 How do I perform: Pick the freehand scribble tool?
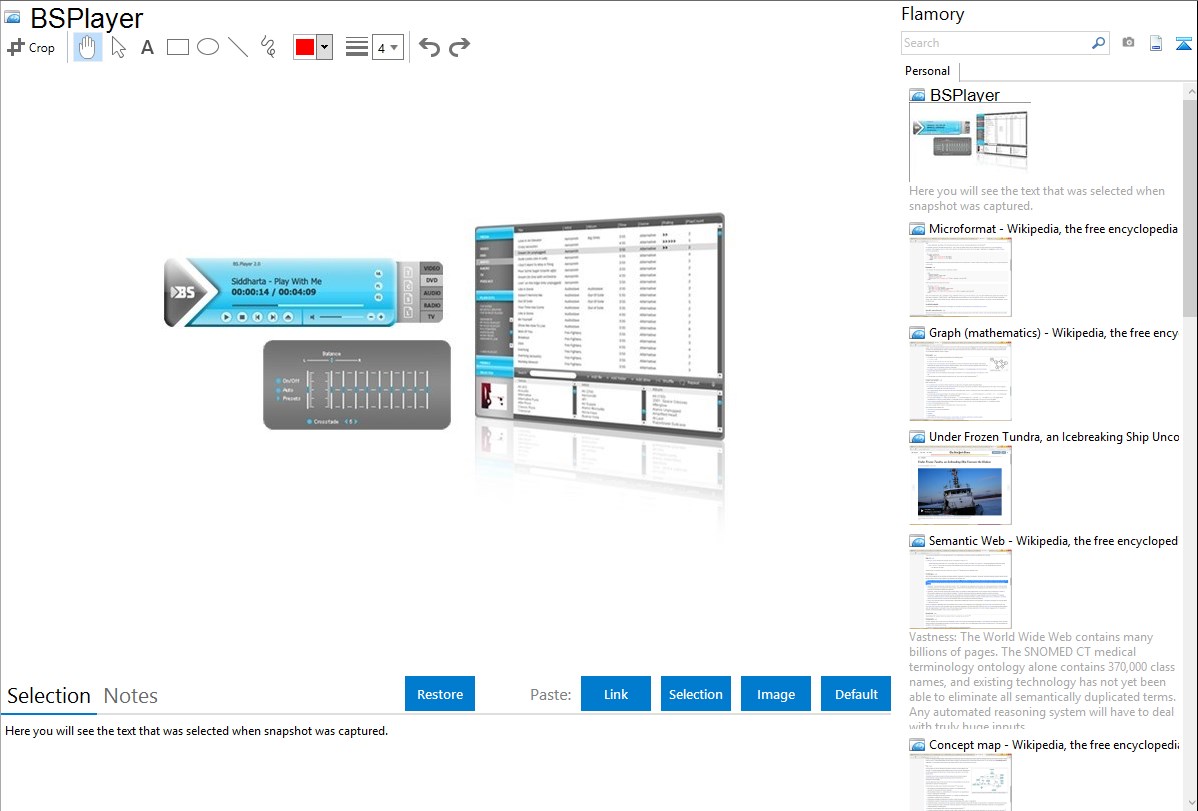[x=268, y=47]
